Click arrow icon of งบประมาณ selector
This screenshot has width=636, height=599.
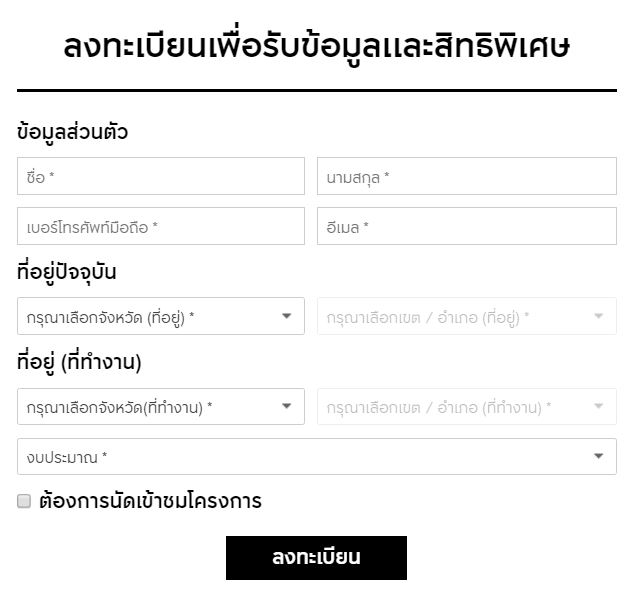[x=599, y=456]
